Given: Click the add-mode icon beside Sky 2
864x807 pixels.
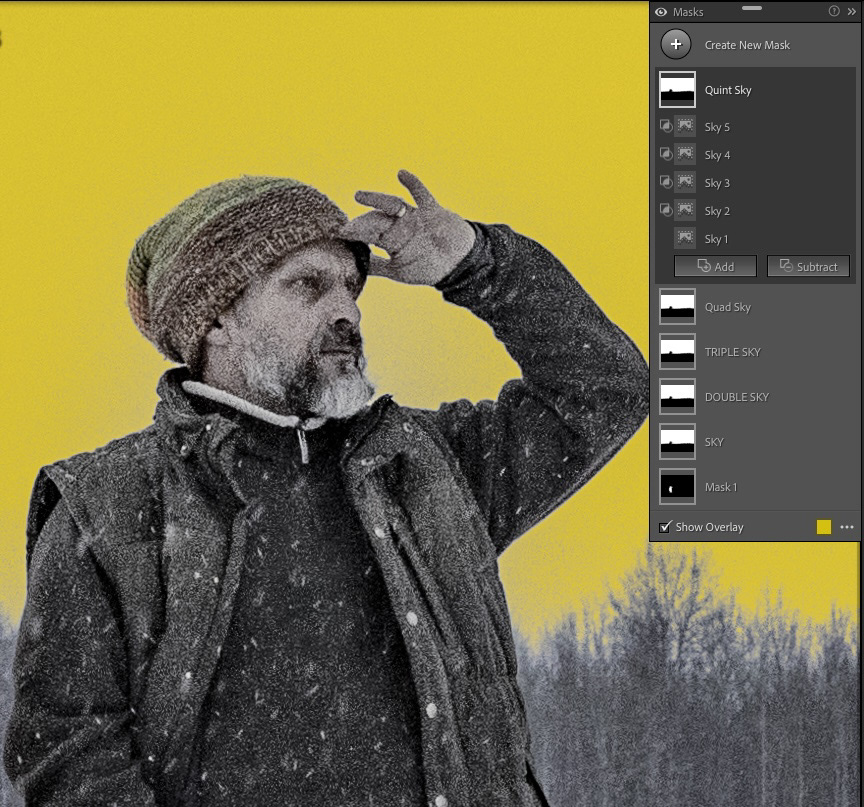Looking at the screenshot, I should [666, 210].
